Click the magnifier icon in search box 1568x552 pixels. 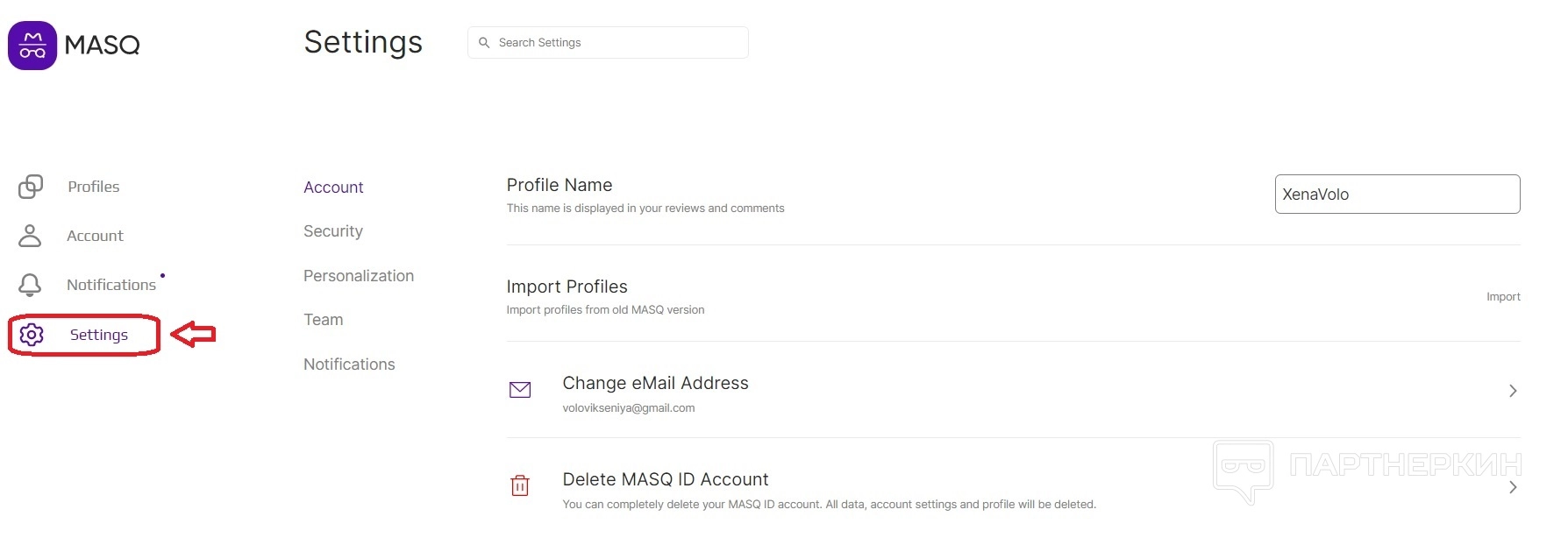tap(484, 43)
